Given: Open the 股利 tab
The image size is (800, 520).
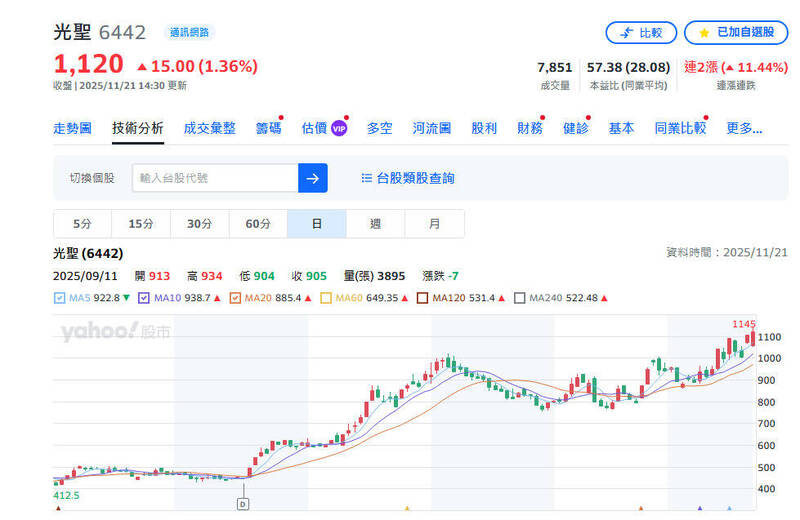Looking at the screenshot, I should [484, 128].
